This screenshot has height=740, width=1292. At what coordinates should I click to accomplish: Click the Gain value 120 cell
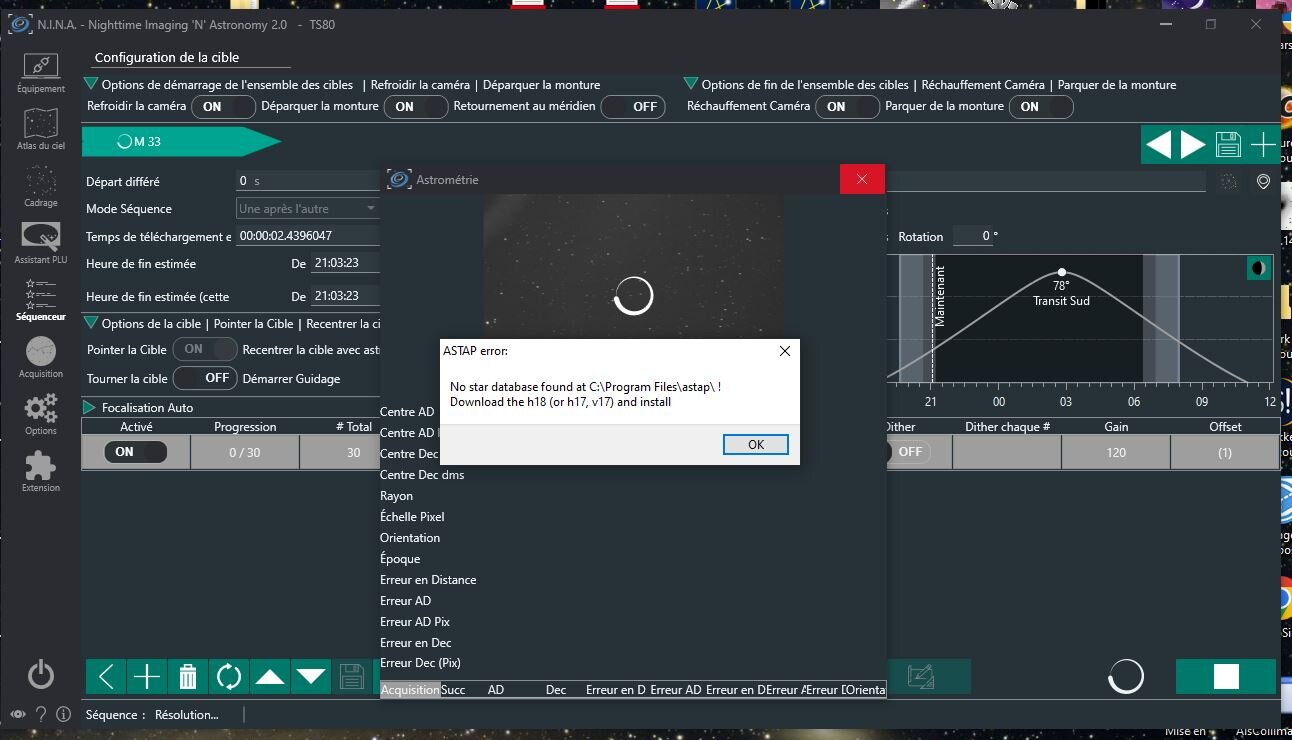[x=1116, y=452]
